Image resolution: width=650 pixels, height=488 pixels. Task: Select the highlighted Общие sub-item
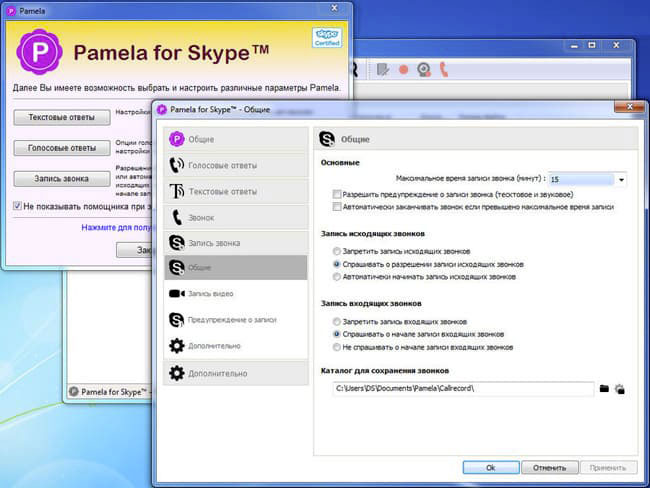click(x=236, y=267)
